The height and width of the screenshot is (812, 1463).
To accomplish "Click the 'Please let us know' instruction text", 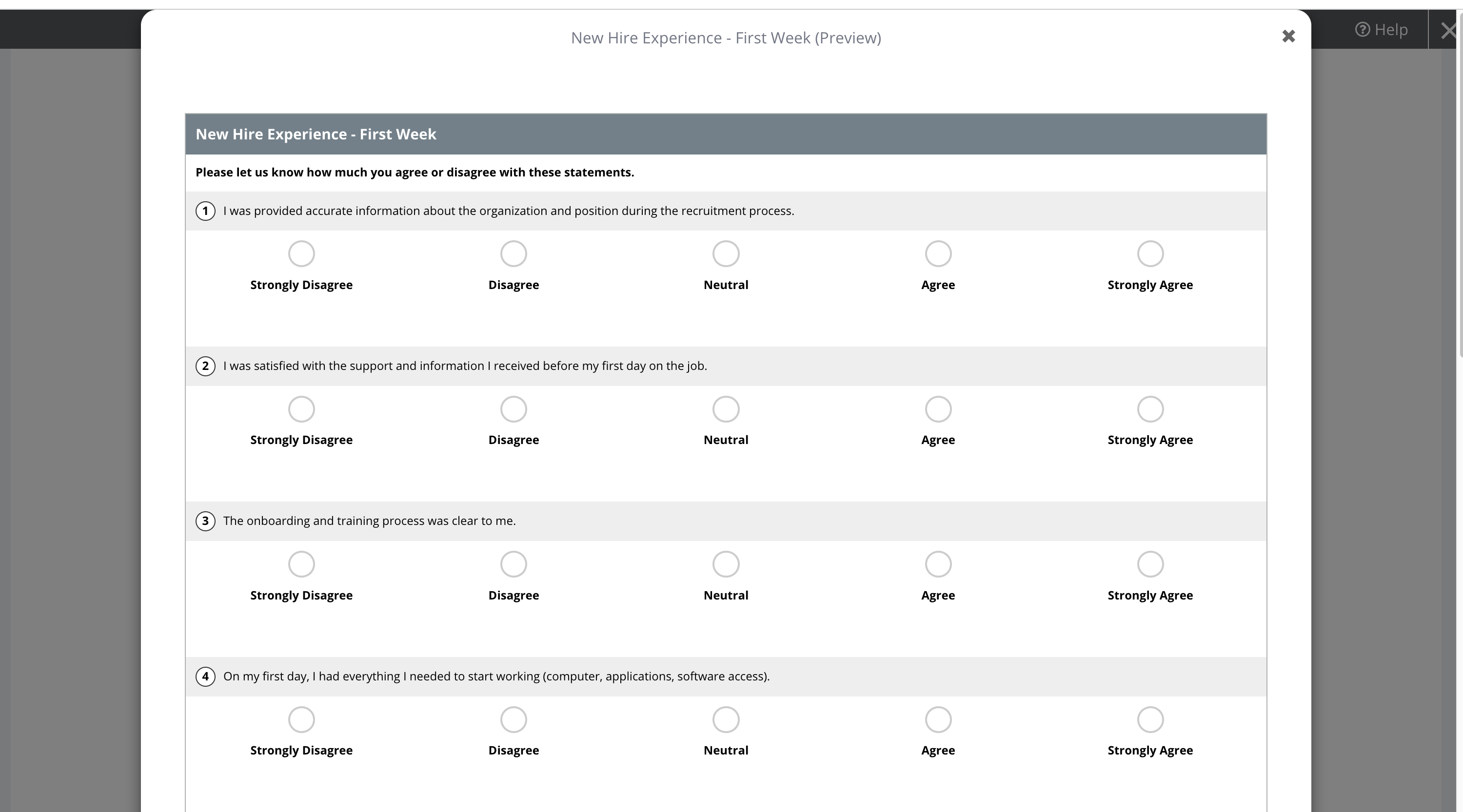I will click(415, 173).
